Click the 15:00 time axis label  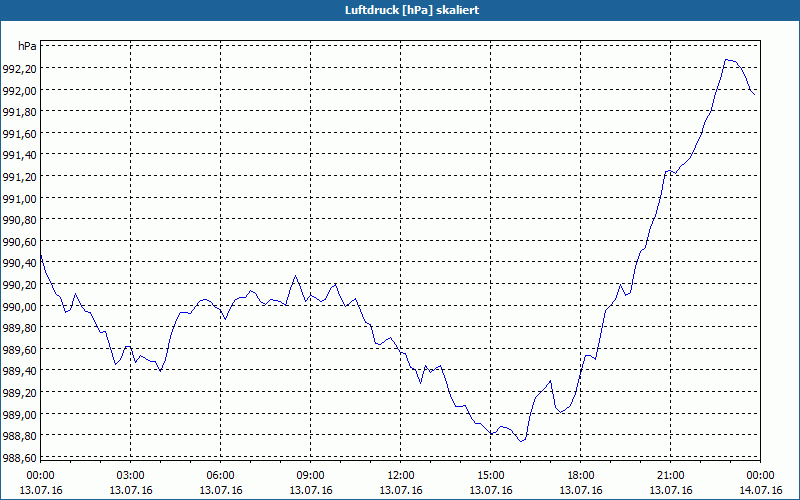[x=491, y=476]
